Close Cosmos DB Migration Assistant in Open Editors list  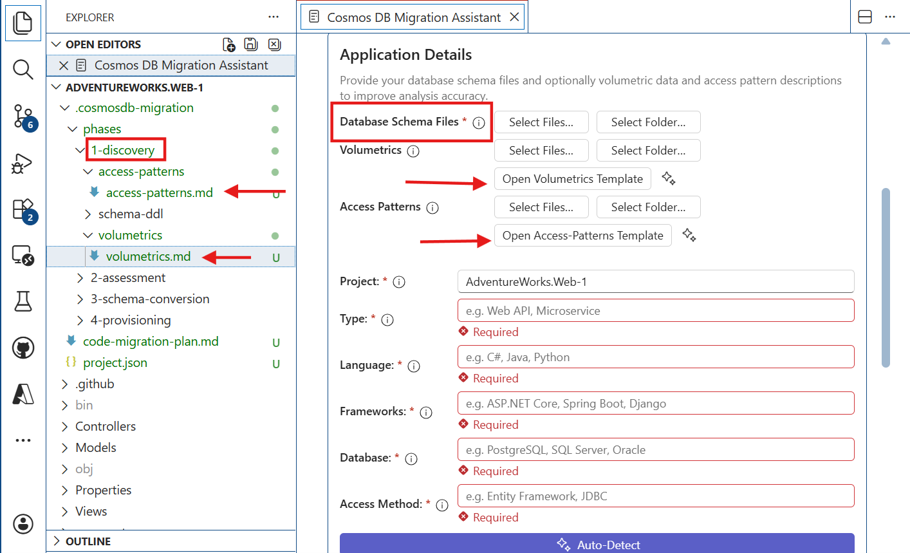[64, 66]
